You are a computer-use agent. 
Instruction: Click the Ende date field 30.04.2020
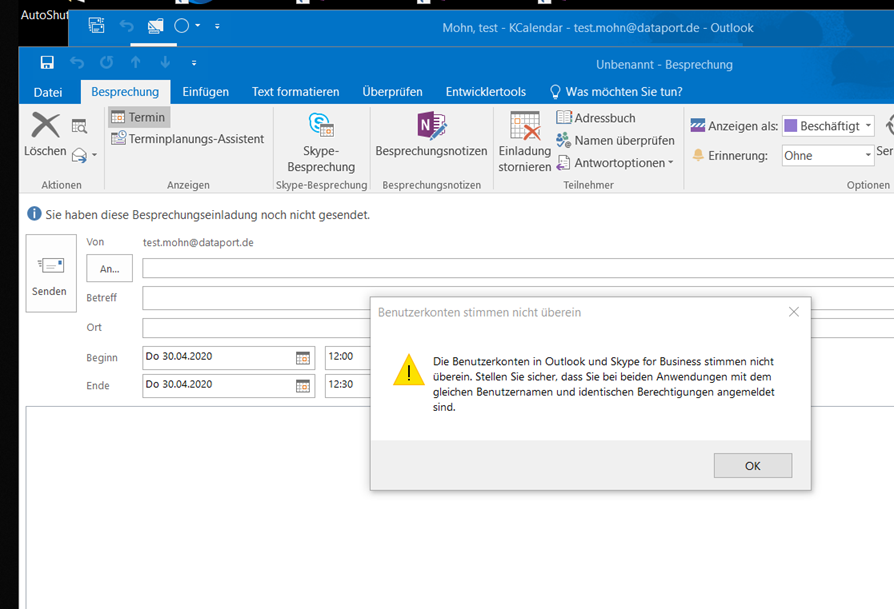coord(218,385)
